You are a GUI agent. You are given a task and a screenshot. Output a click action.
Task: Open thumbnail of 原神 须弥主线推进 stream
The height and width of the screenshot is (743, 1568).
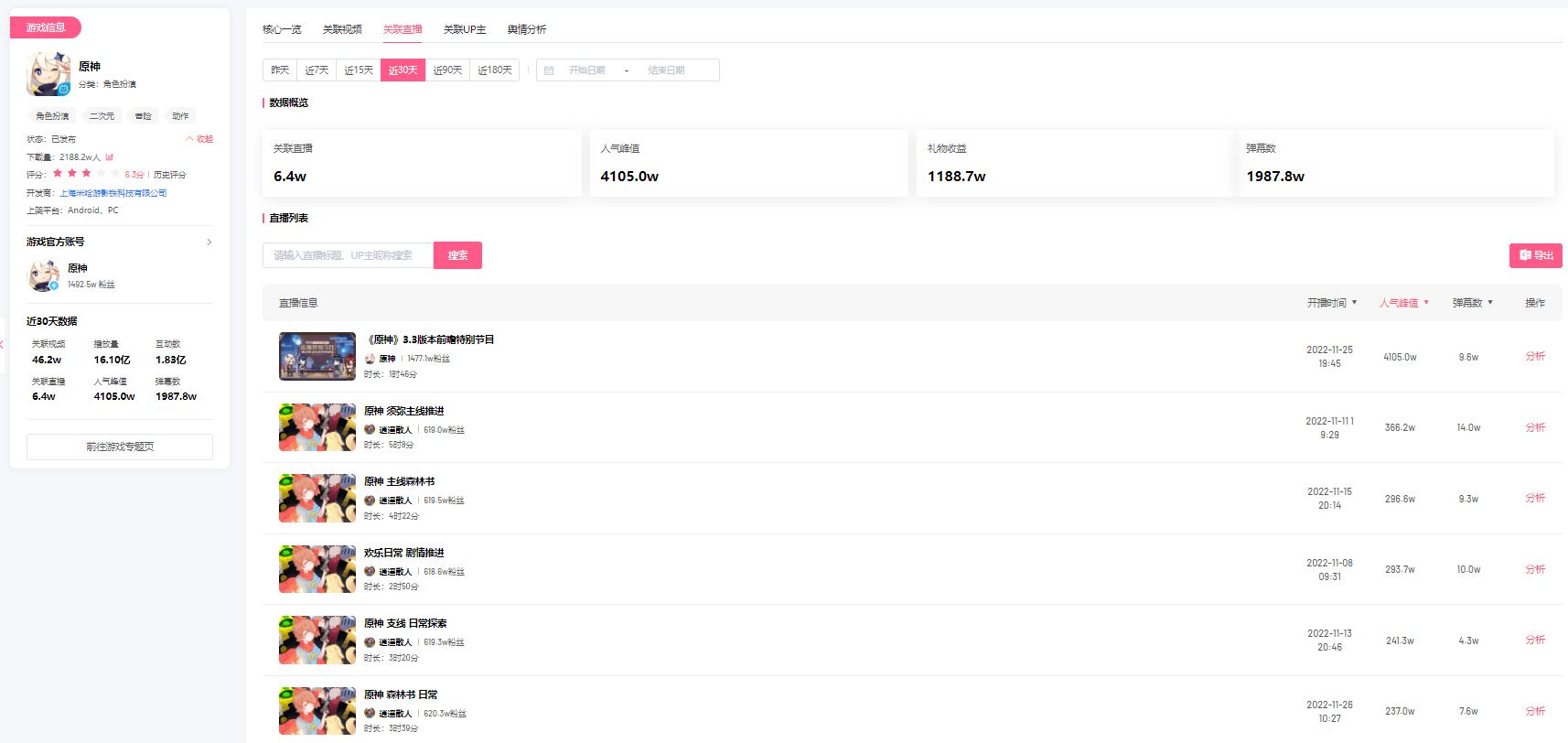[317, 427]
